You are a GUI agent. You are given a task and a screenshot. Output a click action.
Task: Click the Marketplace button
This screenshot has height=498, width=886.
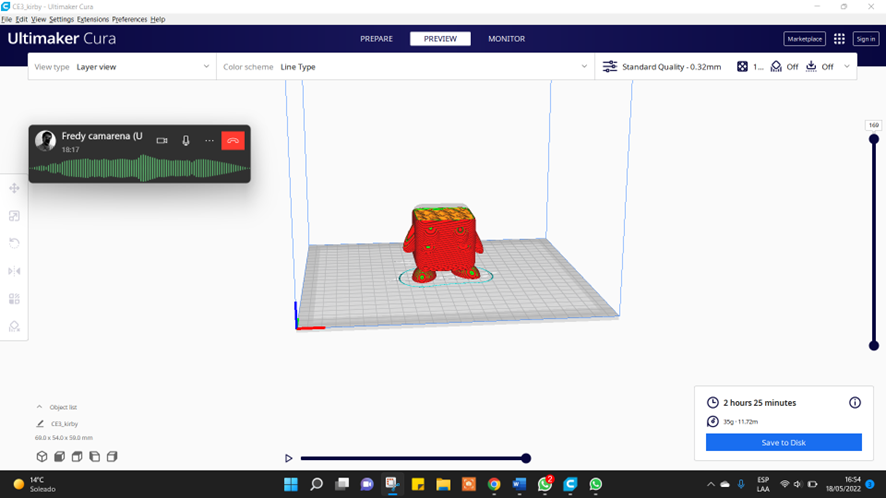(x=805, y=39)
